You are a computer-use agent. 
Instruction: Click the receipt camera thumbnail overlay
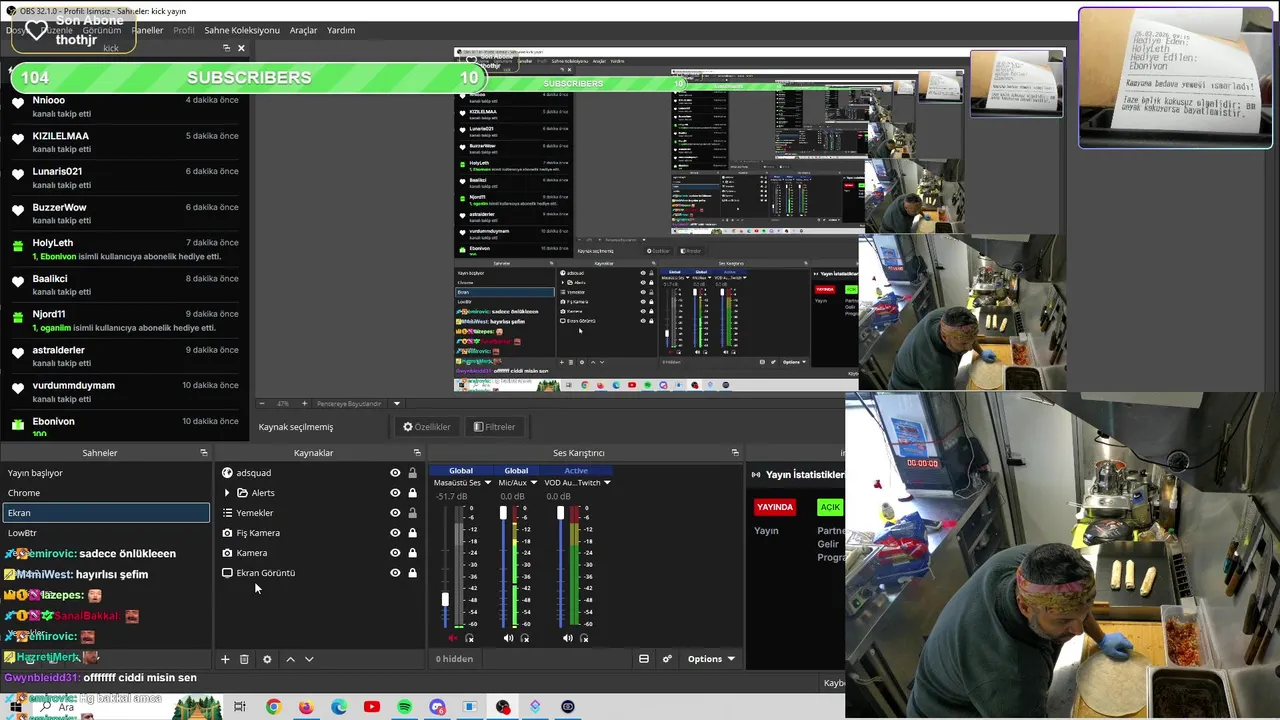coord(1175,78)
